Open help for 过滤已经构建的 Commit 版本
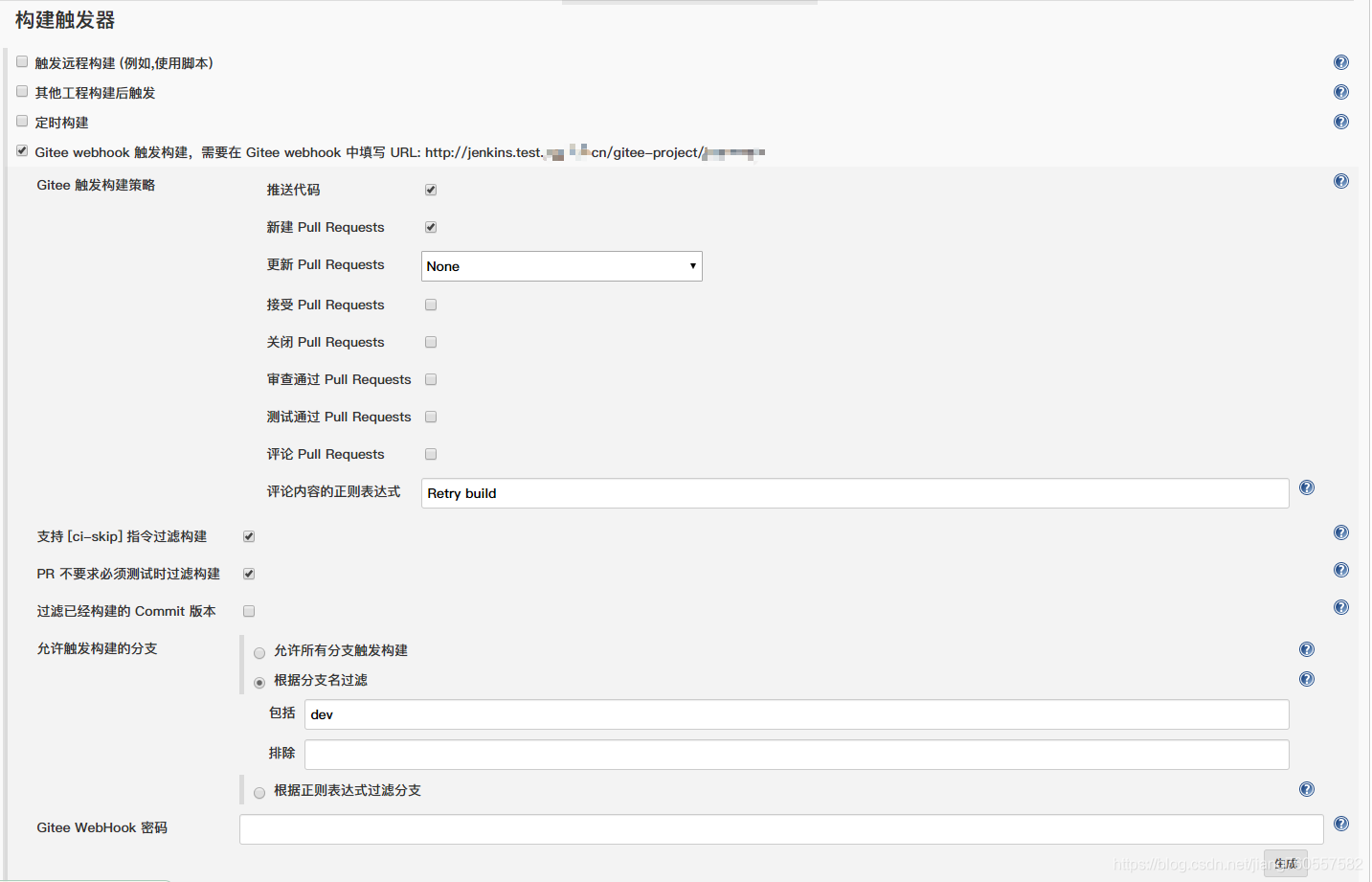Viewport: 1372px width, 882px height. pyautogui.click(x=1340, y=607)
